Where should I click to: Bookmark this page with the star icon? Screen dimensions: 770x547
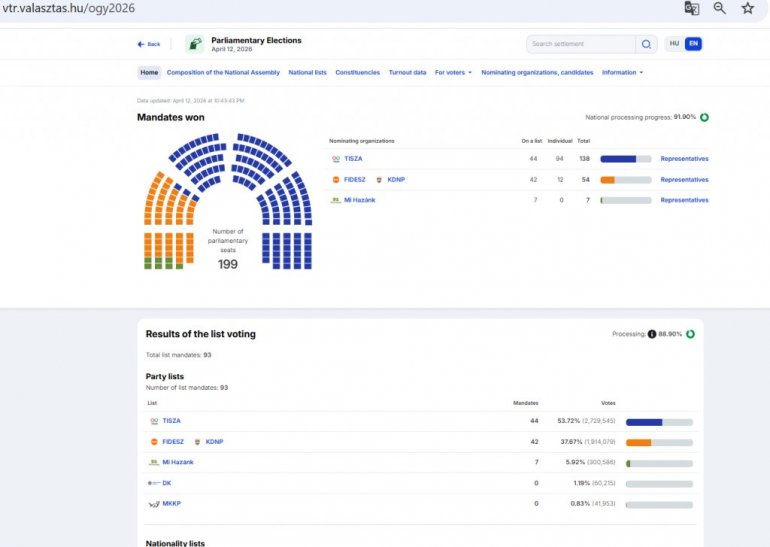pyautogui.click(x=747, y=8)
